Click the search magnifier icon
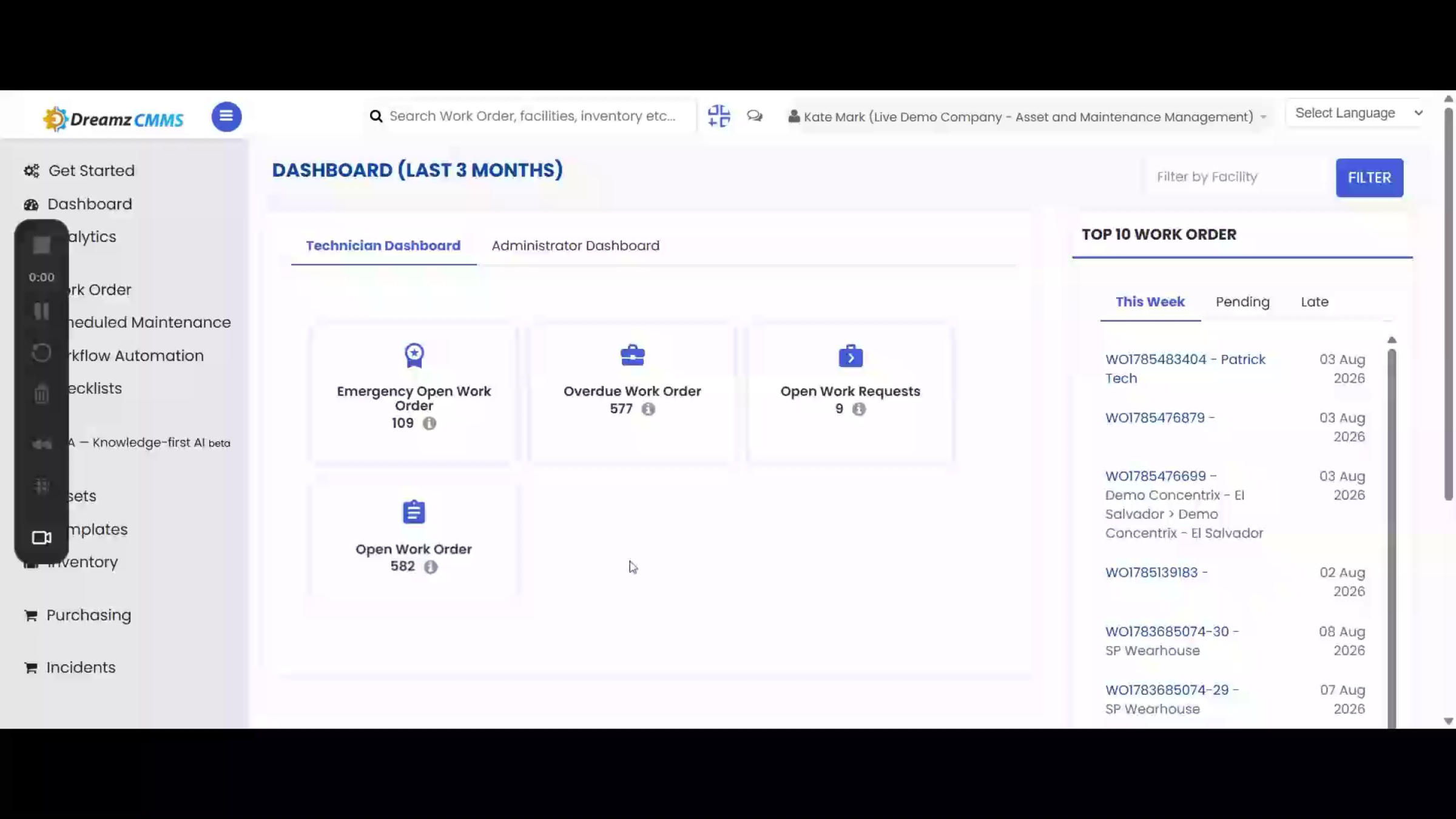The width and height of the screenshot is (1456, 819). click(x=376, y=116)
